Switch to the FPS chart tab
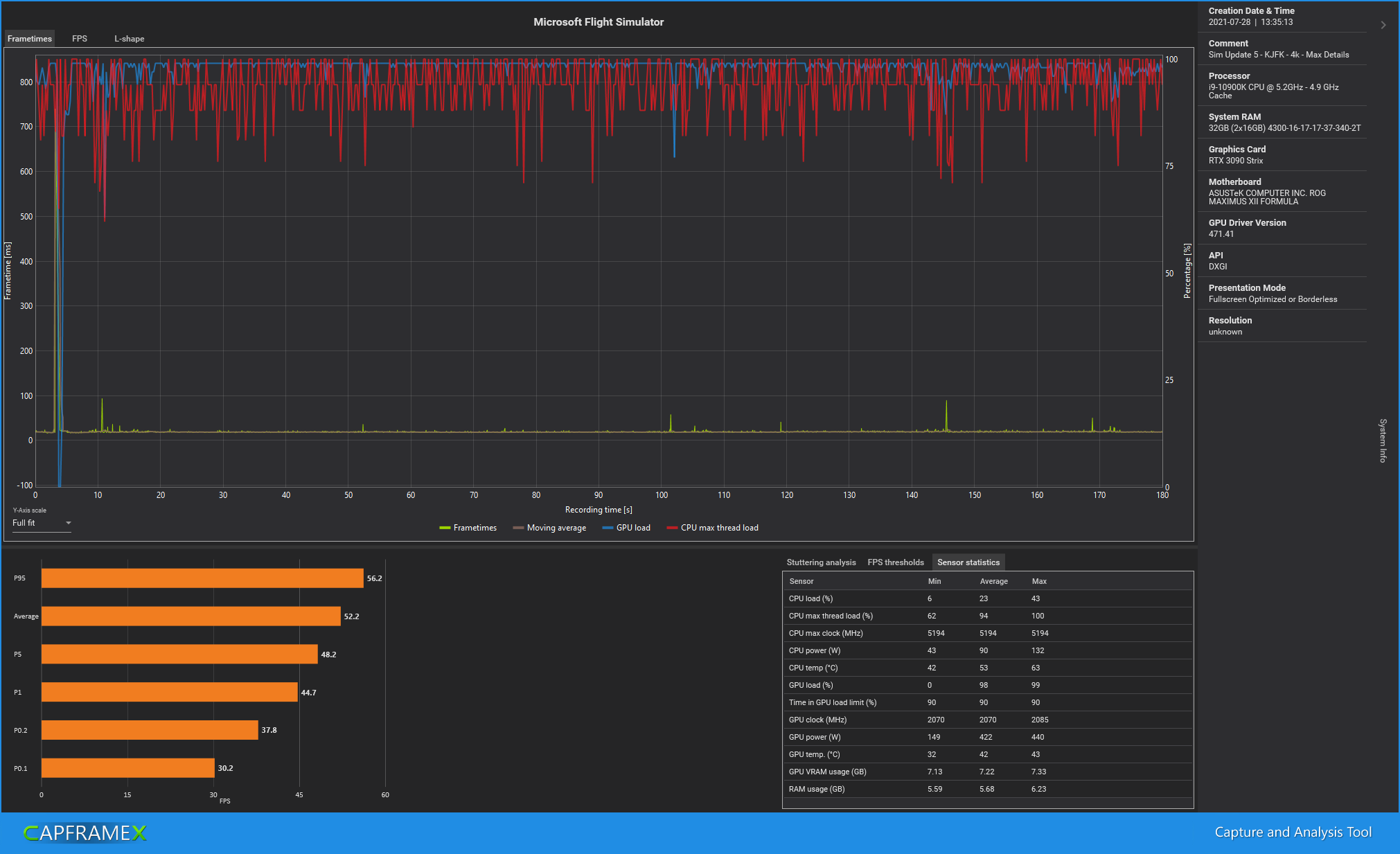The width and height of the screenshot is (1400, 854). coord(80,39)
